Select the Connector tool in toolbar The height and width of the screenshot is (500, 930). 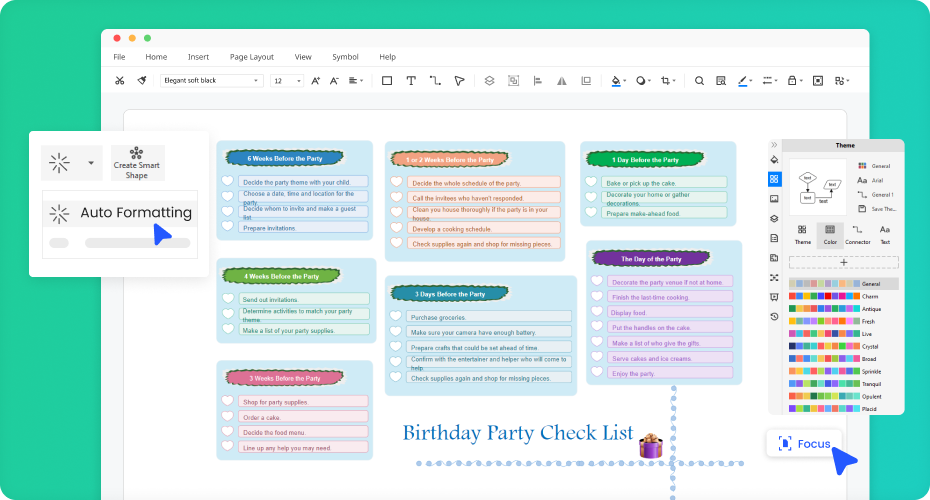pyautogui.click(x=435, y=81)
